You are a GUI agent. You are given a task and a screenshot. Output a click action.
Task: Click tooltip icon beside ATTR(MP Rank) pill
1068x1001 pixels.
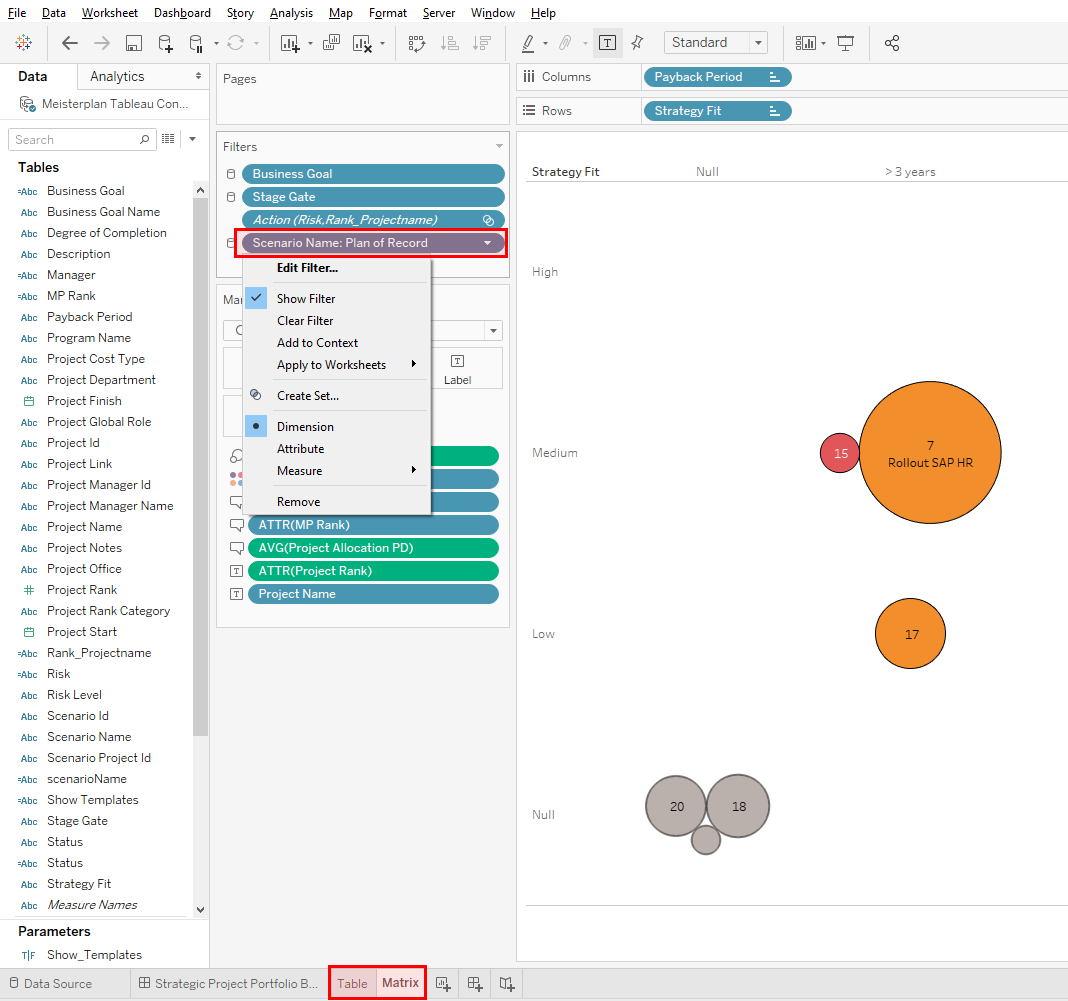click(x=237, y=525)
